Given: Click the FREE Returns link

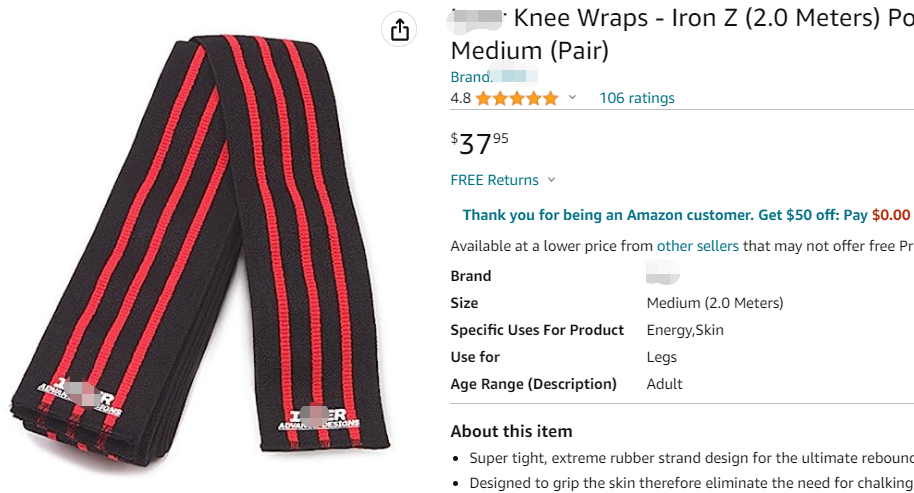Looking at the screenshot, I should point(494,180).
